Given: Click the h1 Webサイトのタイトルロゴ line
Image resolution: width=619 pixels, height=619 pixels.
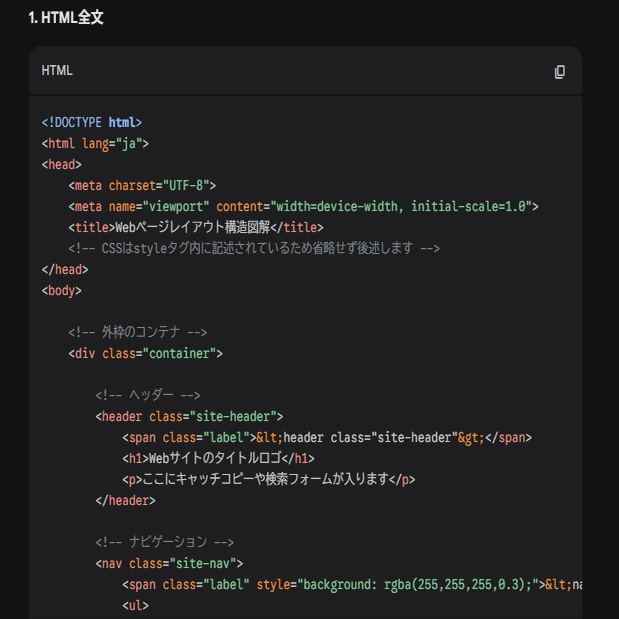Looking at the screenshot, I should click(219, 458).
